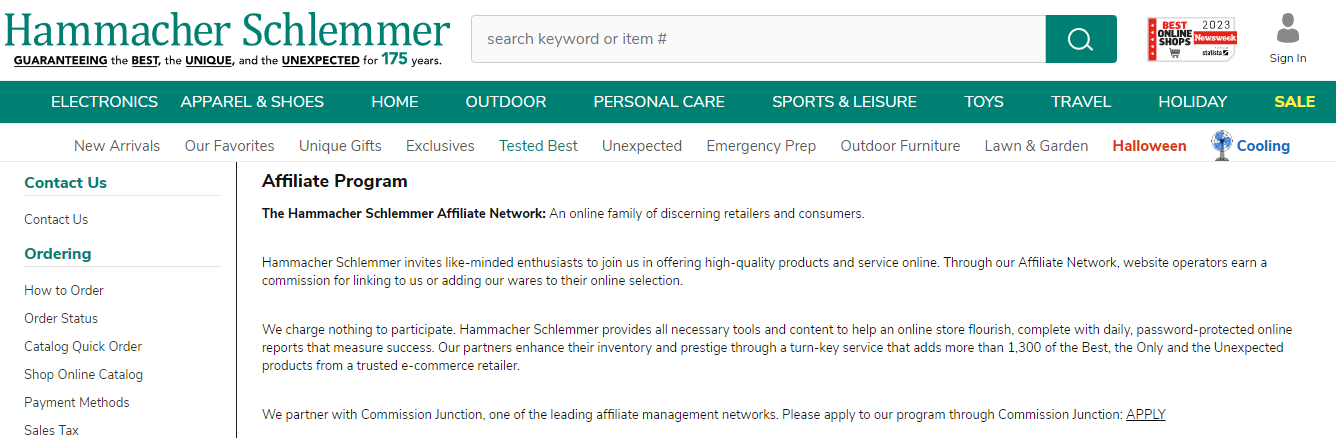Browse the Tested Best collection
The width and height of the screenshot is (1336, 438).
(538, 146)
